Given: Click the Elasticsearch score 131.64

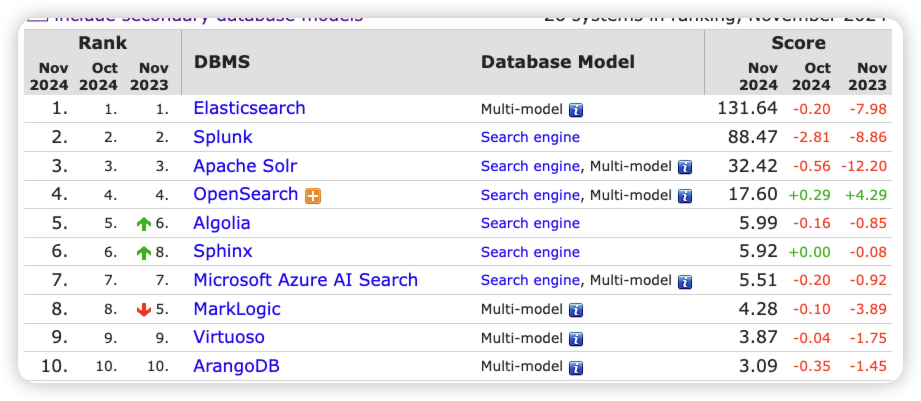Looking at the screenshot, I should click(x=747, y=108).
